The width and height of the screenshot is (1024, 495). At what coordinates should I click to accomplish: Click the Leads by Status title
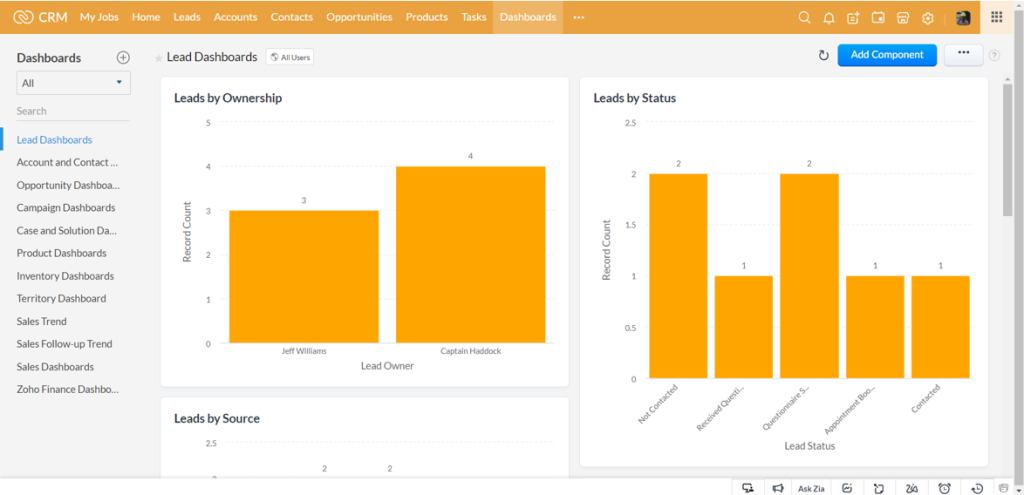point(635,98)
